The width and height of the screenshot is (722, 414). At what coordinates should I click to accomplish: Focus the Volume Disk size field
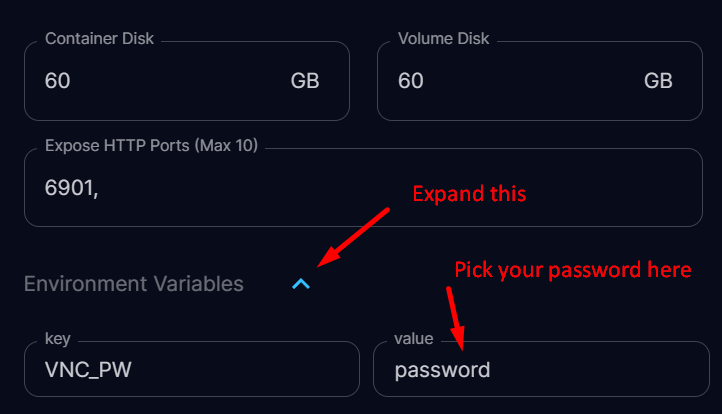coord(510,81)
